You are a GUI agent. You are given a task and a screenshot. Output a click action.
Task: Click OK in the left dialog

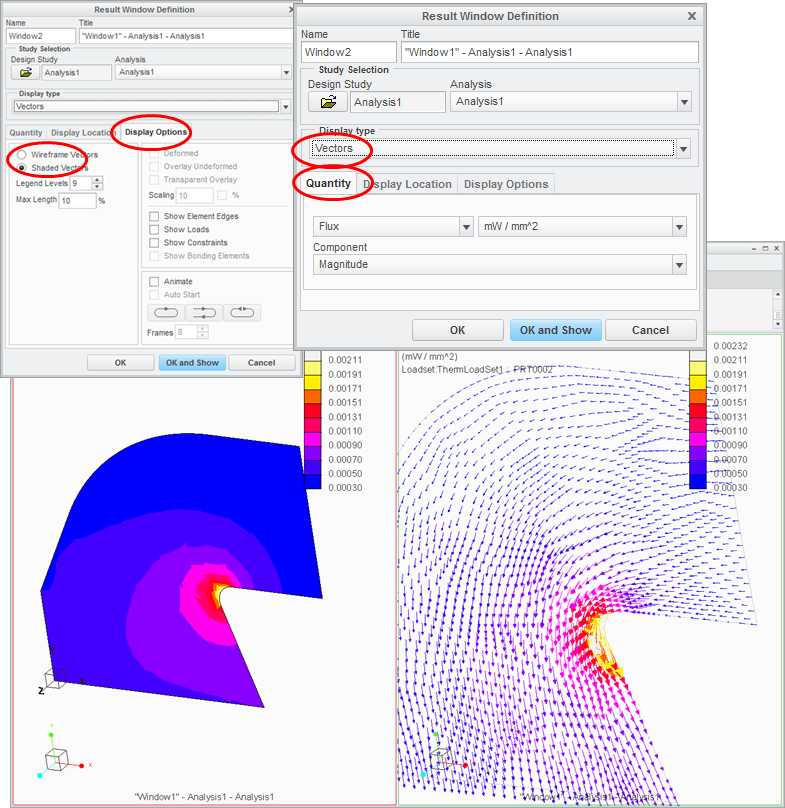click(120, 363)
